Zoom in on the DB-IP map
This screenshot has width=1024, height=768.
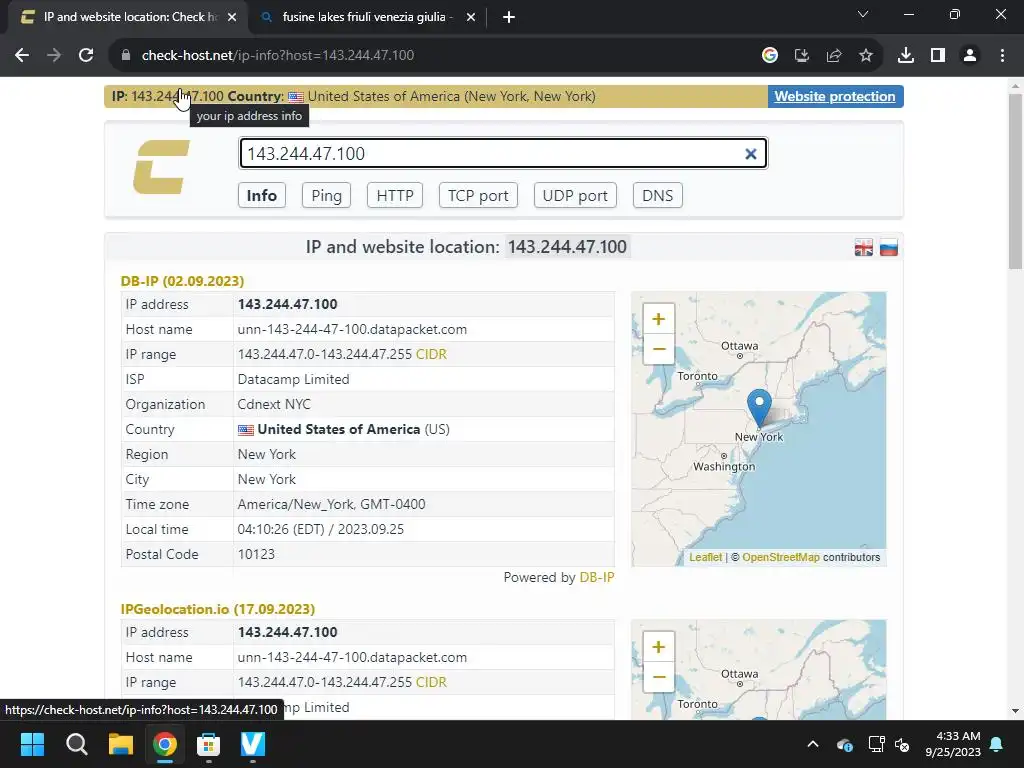[658, 319]
